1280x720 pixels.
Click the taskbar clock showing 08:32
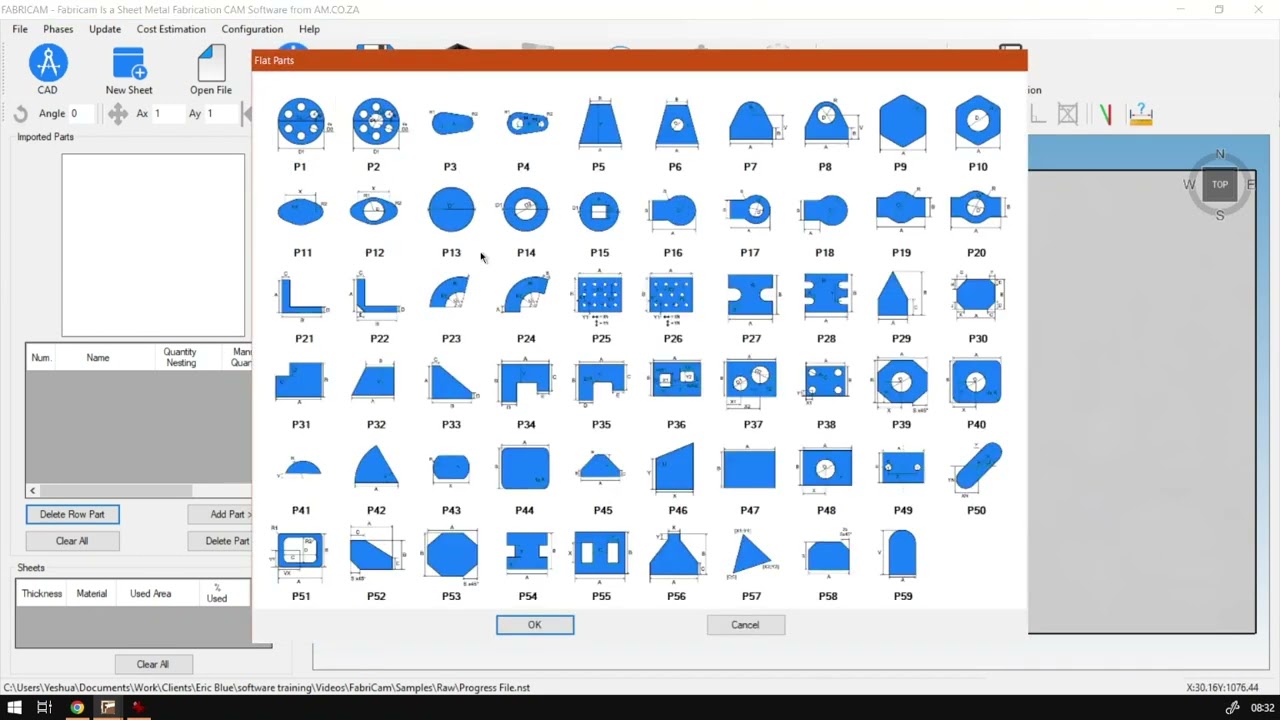tap(1262, 708)
